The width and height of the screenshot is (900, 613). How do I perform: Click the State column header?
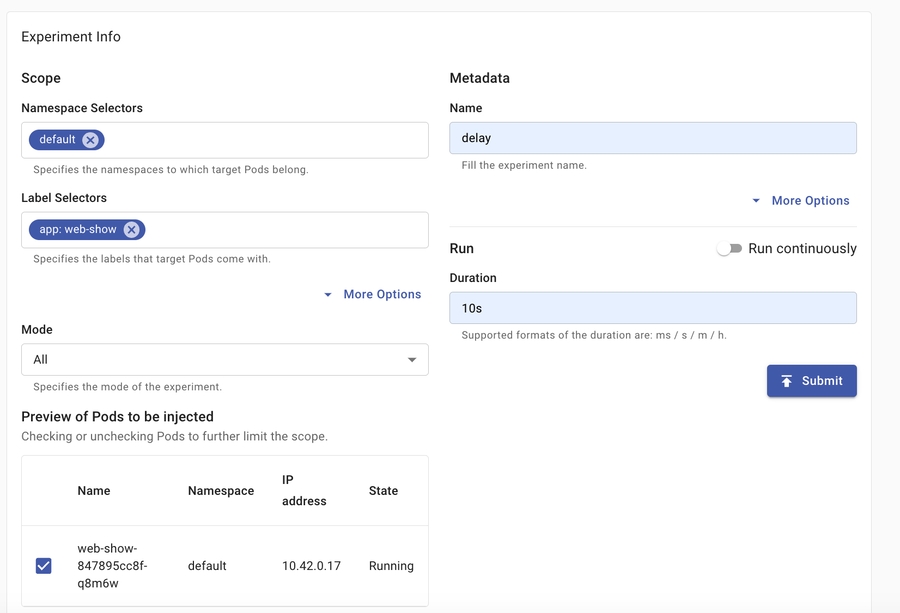point(383,491)
